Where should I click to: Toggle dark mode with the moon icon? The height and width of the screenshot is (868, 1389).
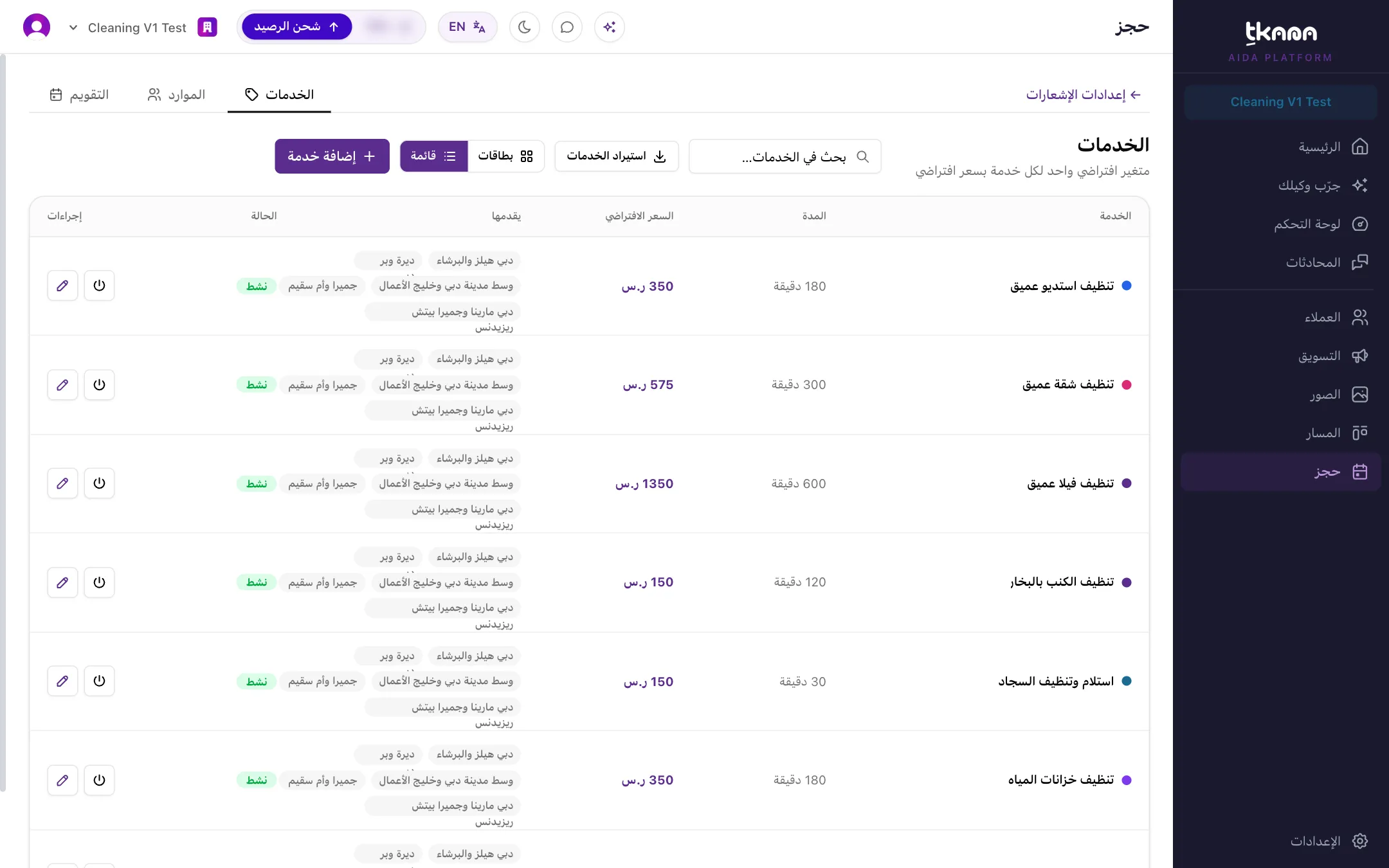(x=524, y=27)
